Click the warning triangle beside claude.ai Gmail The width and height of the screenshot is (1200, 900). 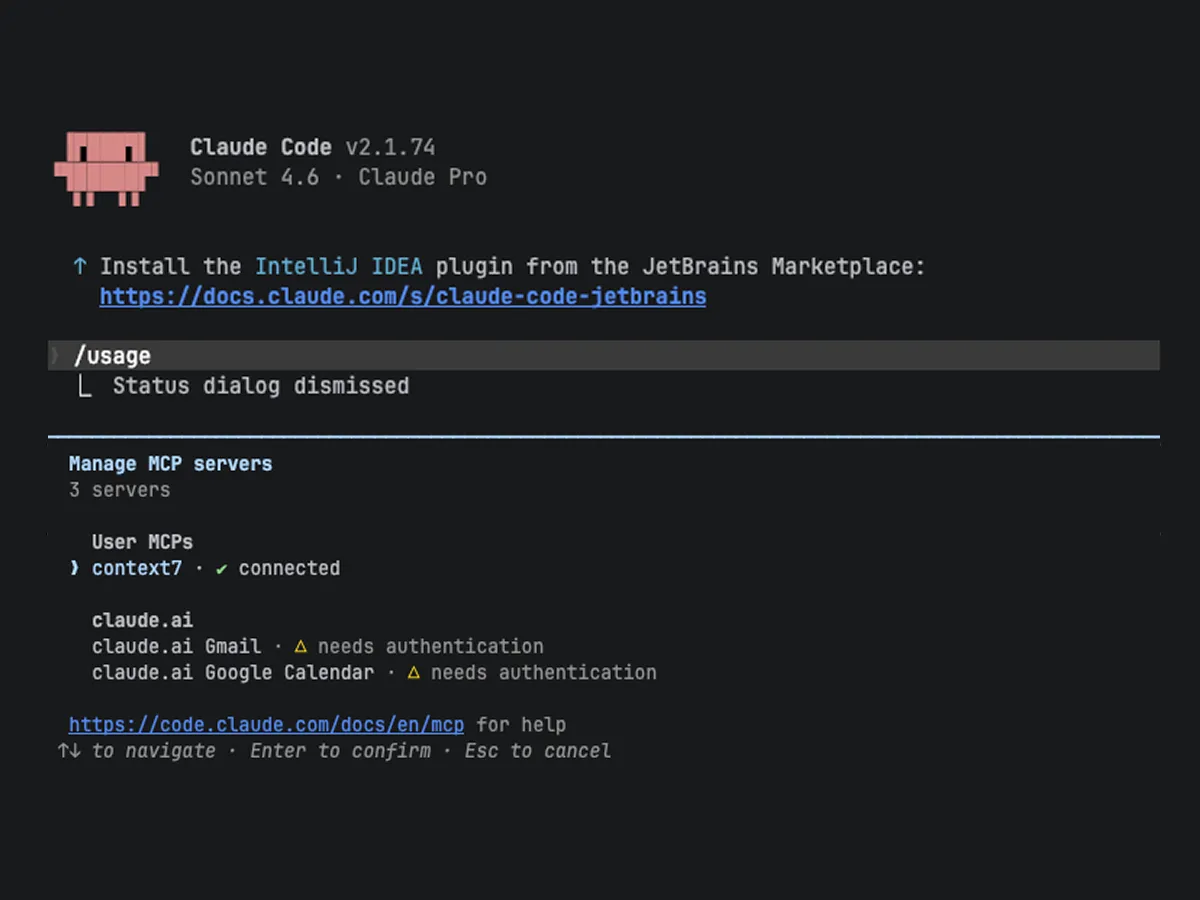[299, 647]
